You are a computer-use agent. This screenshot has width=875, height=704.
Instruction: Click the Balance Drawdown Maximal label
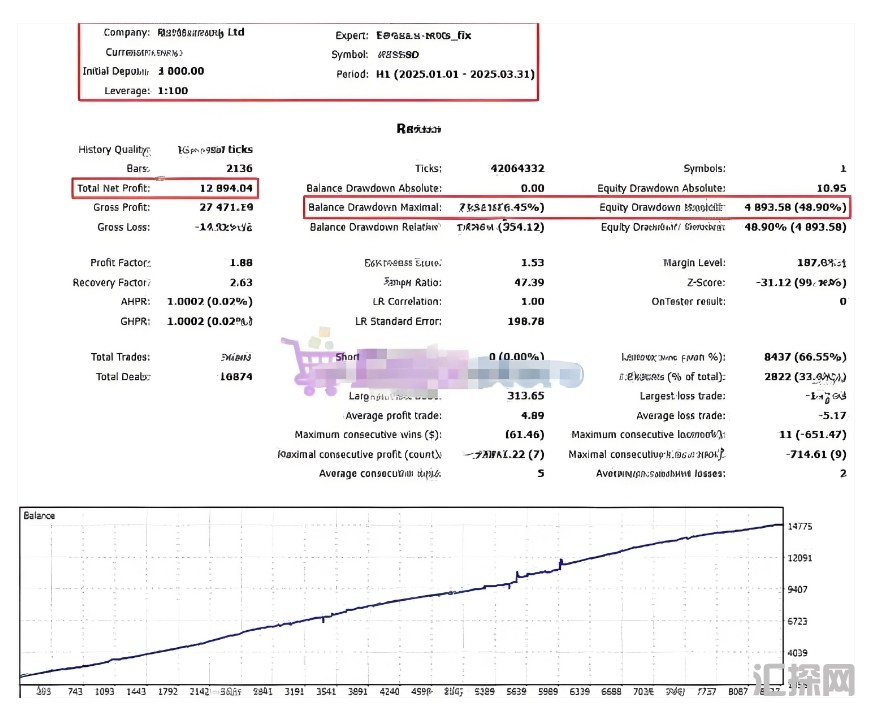click(x=374, y=208)
